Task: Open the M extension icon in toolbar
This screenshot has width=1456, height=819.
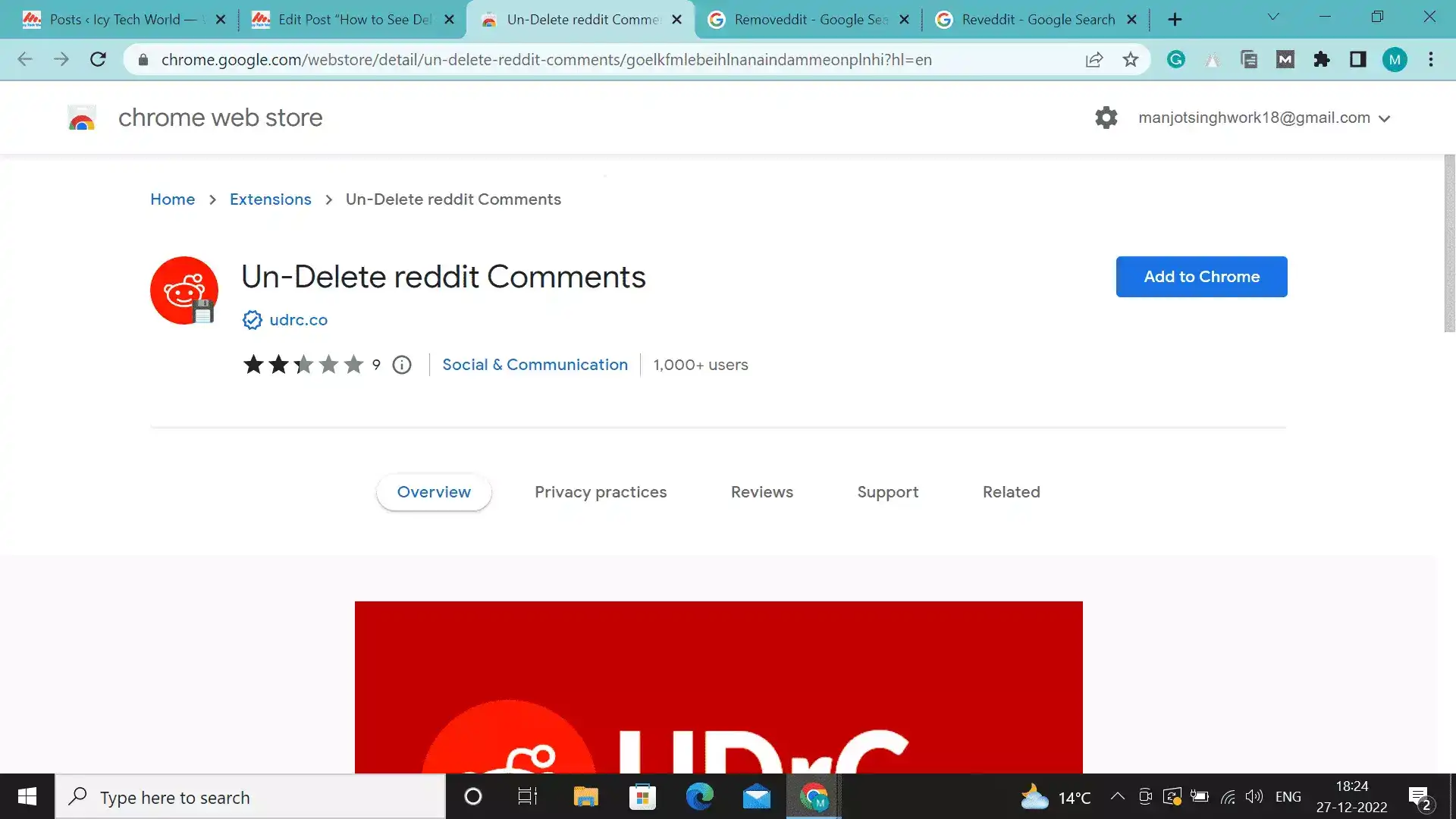Action: pyautogui.click(x=1285, y=59)
